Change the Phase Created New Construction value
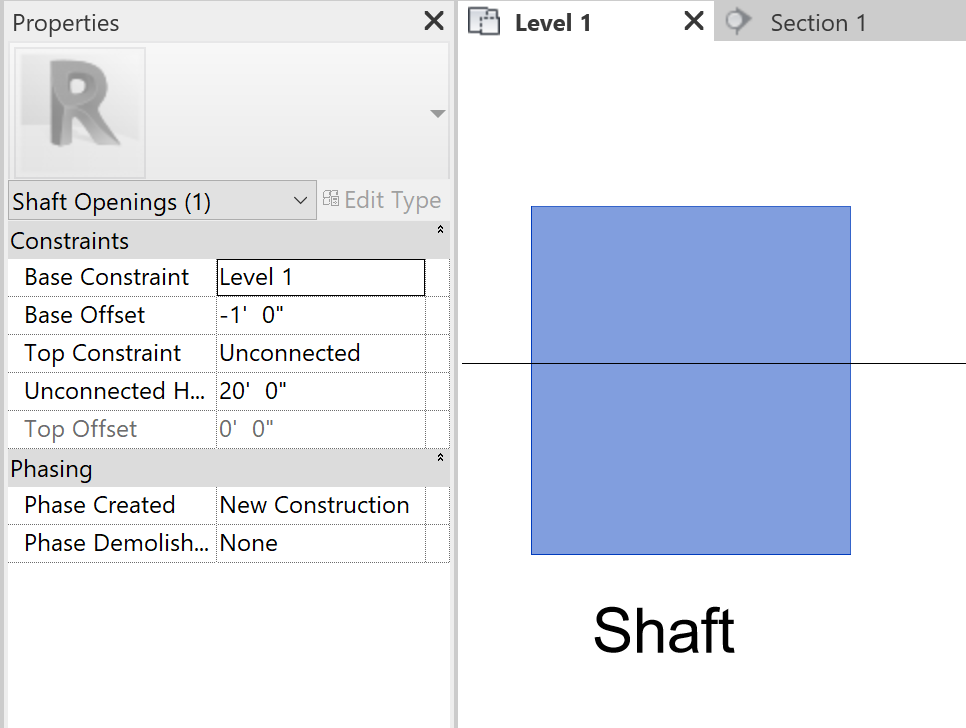 (320, 504)
